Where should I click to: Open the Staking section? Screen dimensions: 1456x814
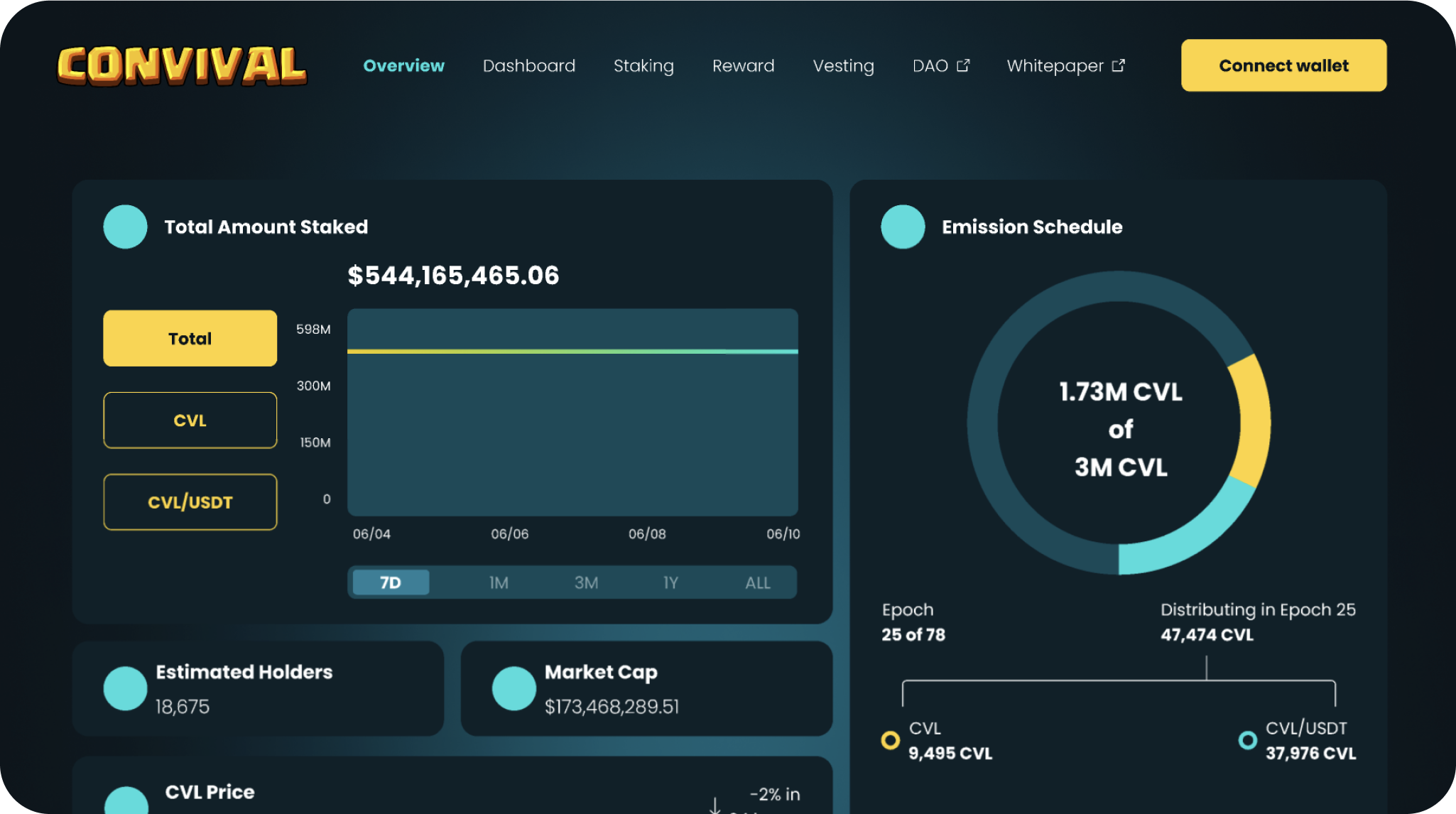(643, 66)
